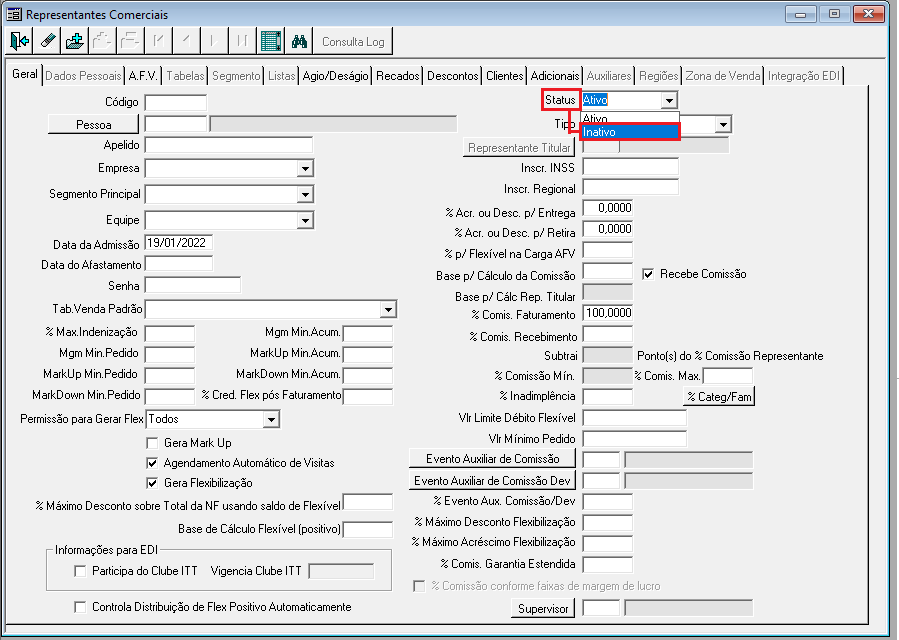Click the Base de Cálculo Flexível field
Viewport: 899px width, 640px height.
pyautogui.click(x=368, y=530)
